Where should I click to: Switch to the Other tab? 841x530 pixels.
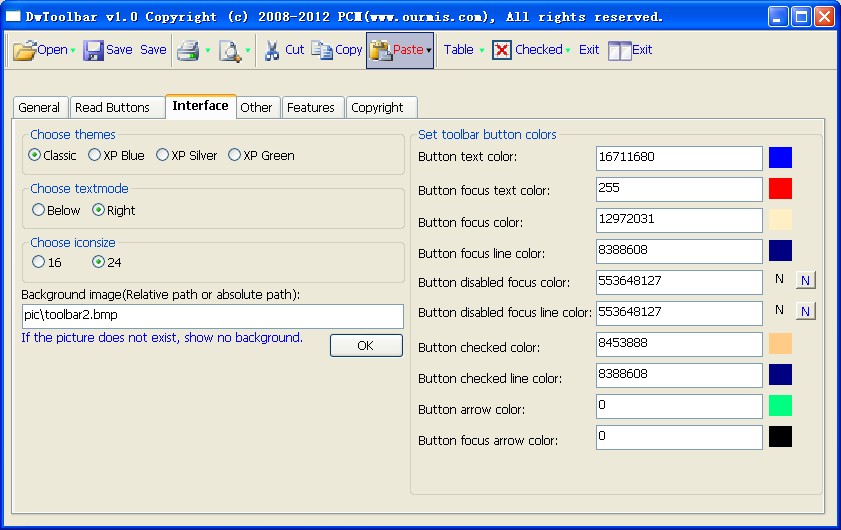point(257,108)
